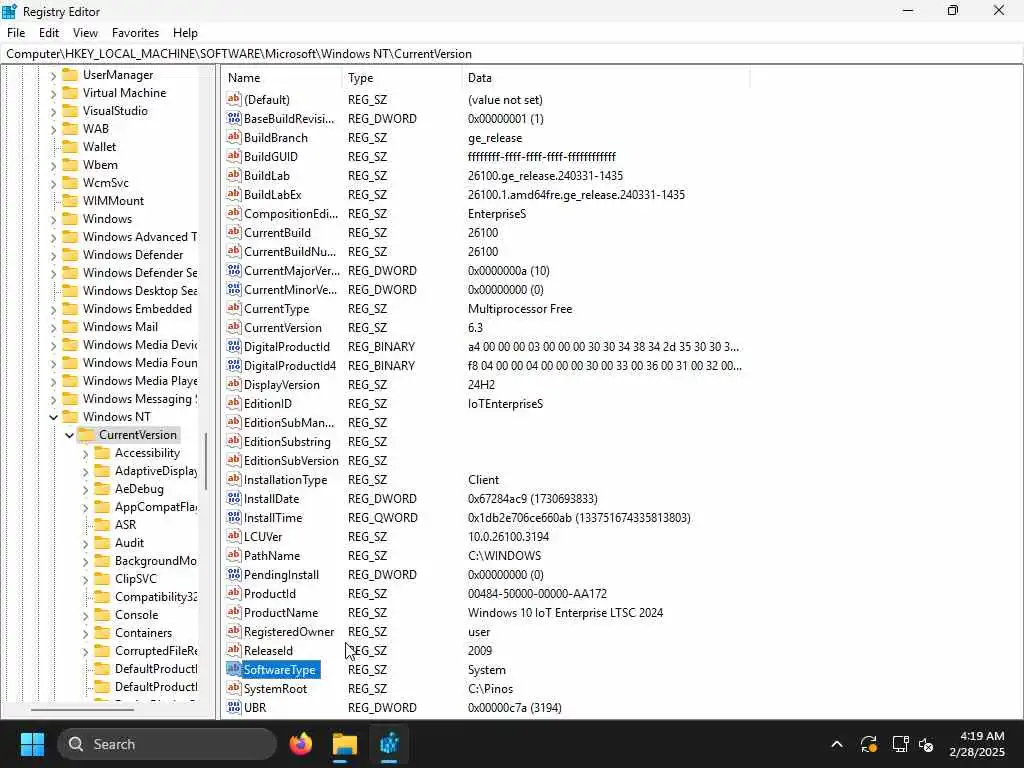The image size is (1024, 768).
Task: Click the folder icon of AeDebug key
Action: coord(102,488)
